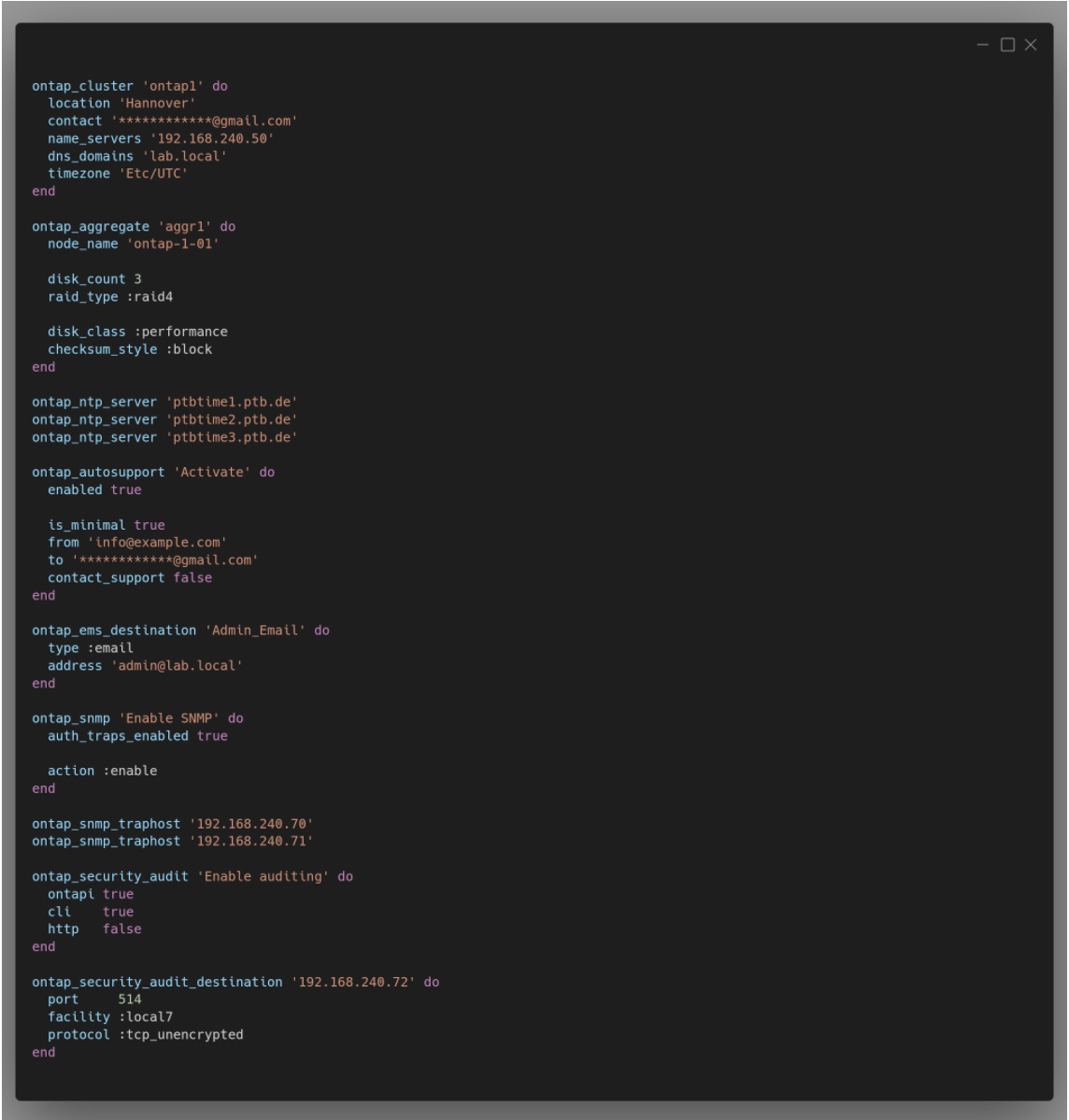Click the 'ptbtime2.ptb.de' NTP server string
The width and height of the screenshot is (1069, 1120).
[x=232, y=419]
